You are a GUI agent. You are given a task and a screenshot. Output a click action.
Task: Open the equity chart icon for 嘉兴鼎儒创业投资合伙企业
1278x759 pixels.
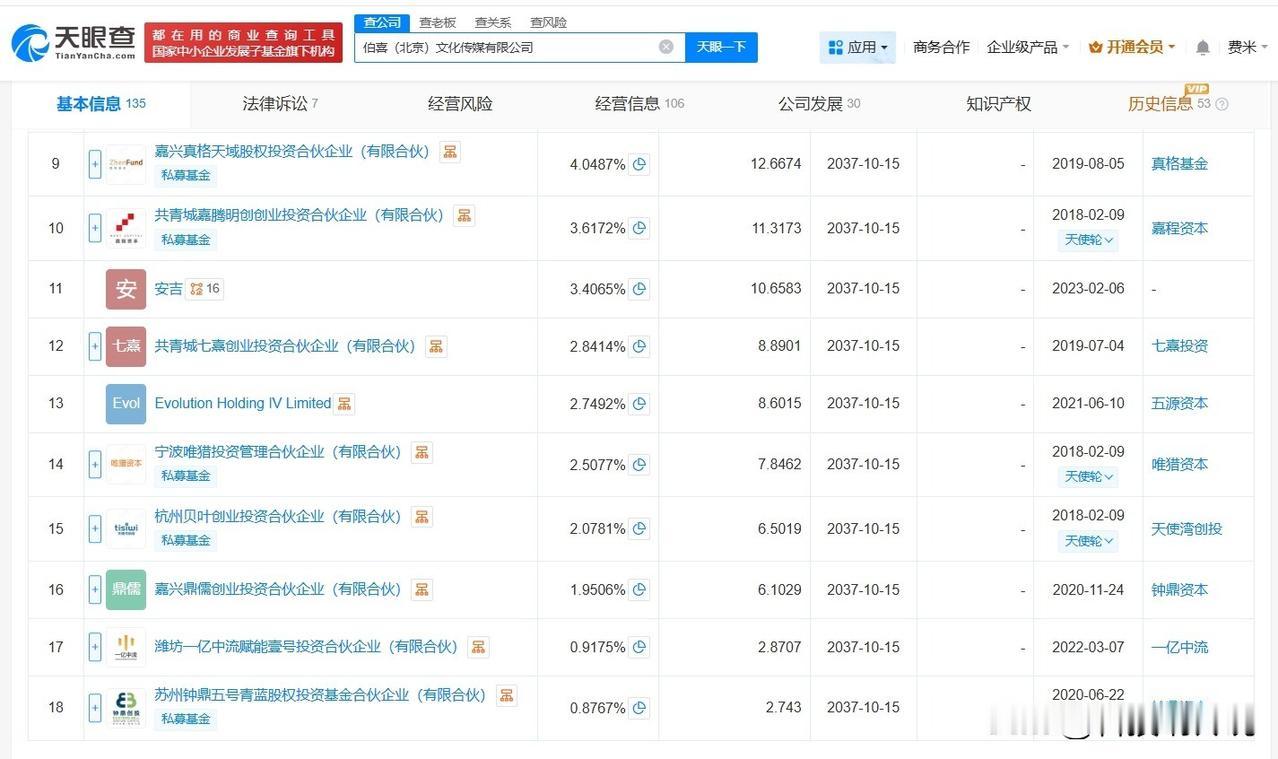[x=422, y=590]
